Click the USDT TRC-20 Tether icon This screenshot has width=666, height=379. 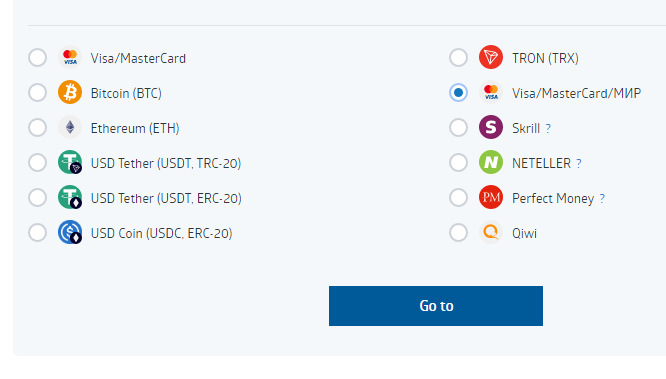(x=70, y=162)
